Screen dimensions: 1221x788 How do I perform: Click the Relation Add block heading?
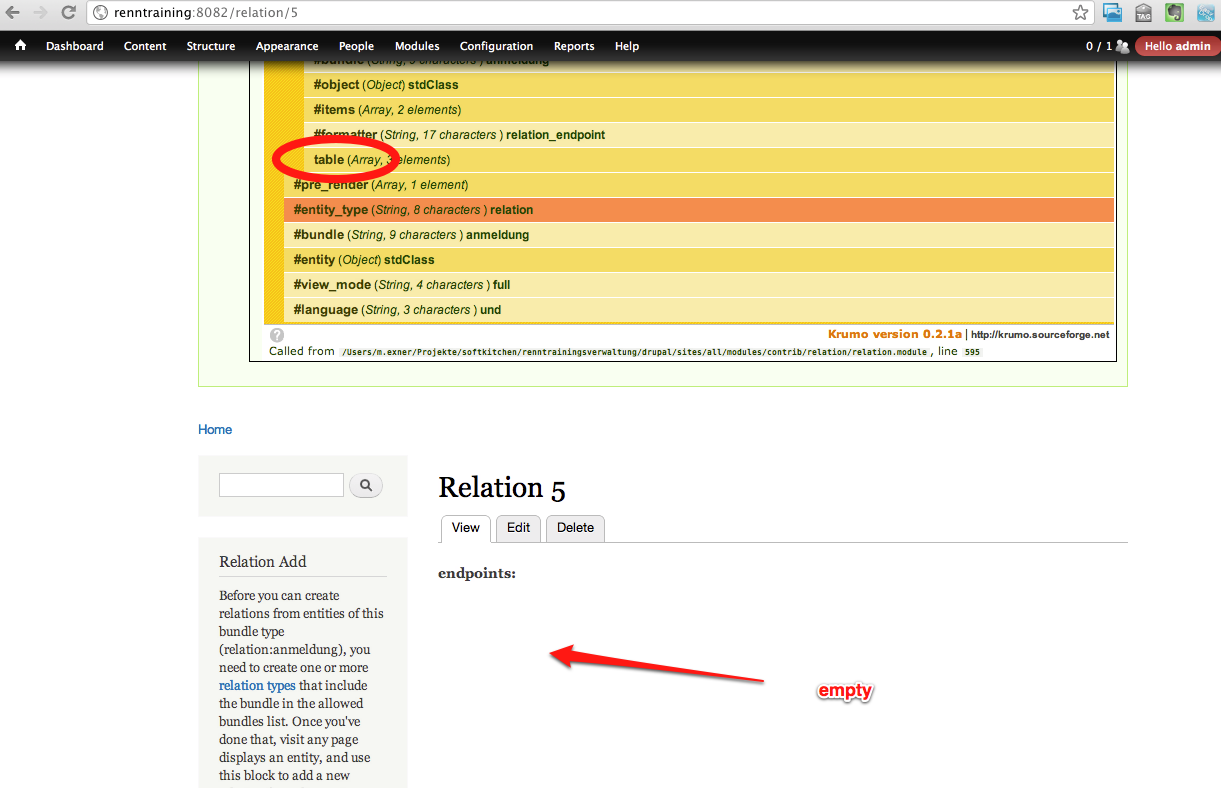(263, 562)
